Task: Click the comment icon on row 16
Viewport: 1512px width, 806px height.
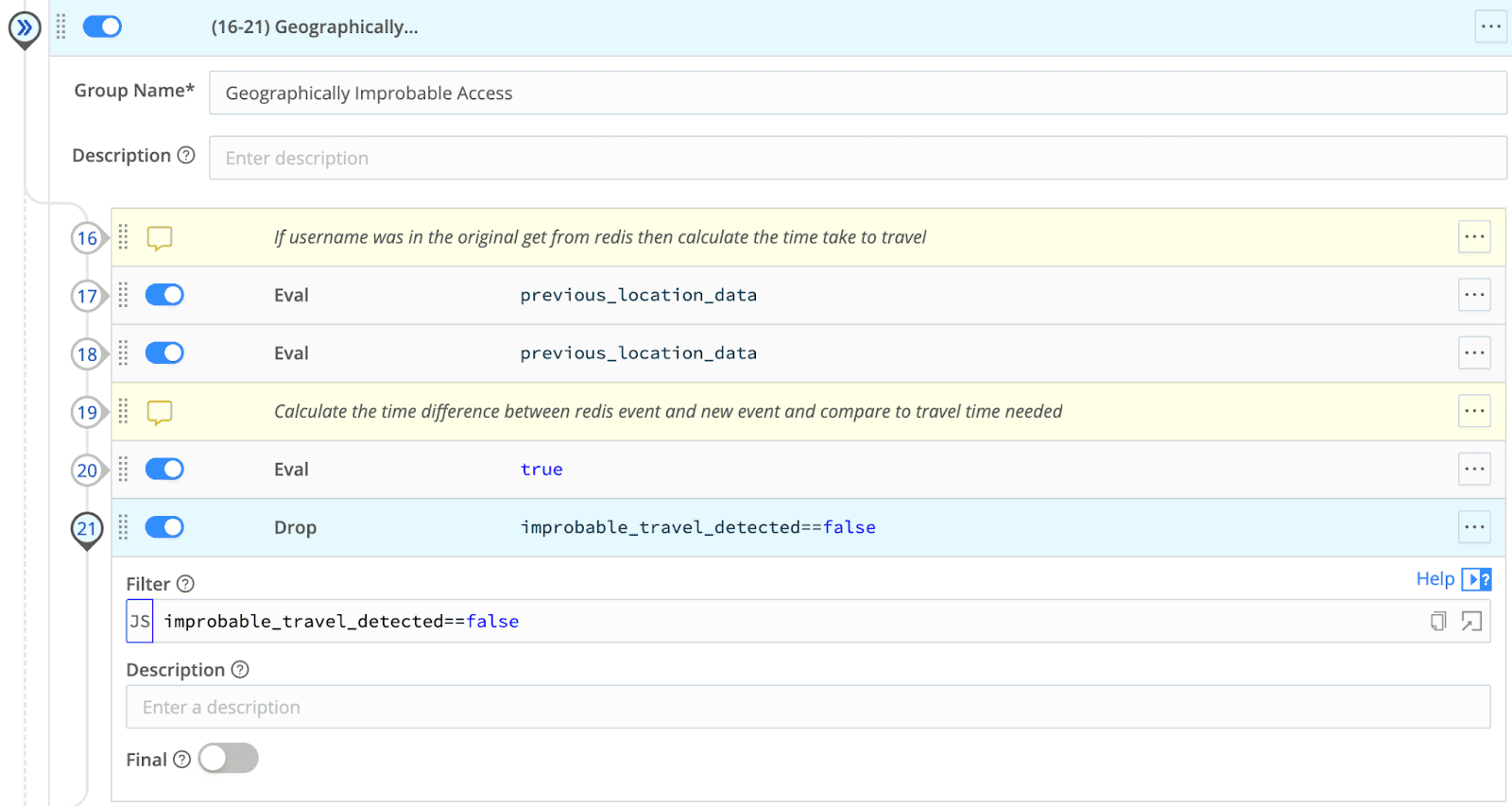Action: point(160,237)
